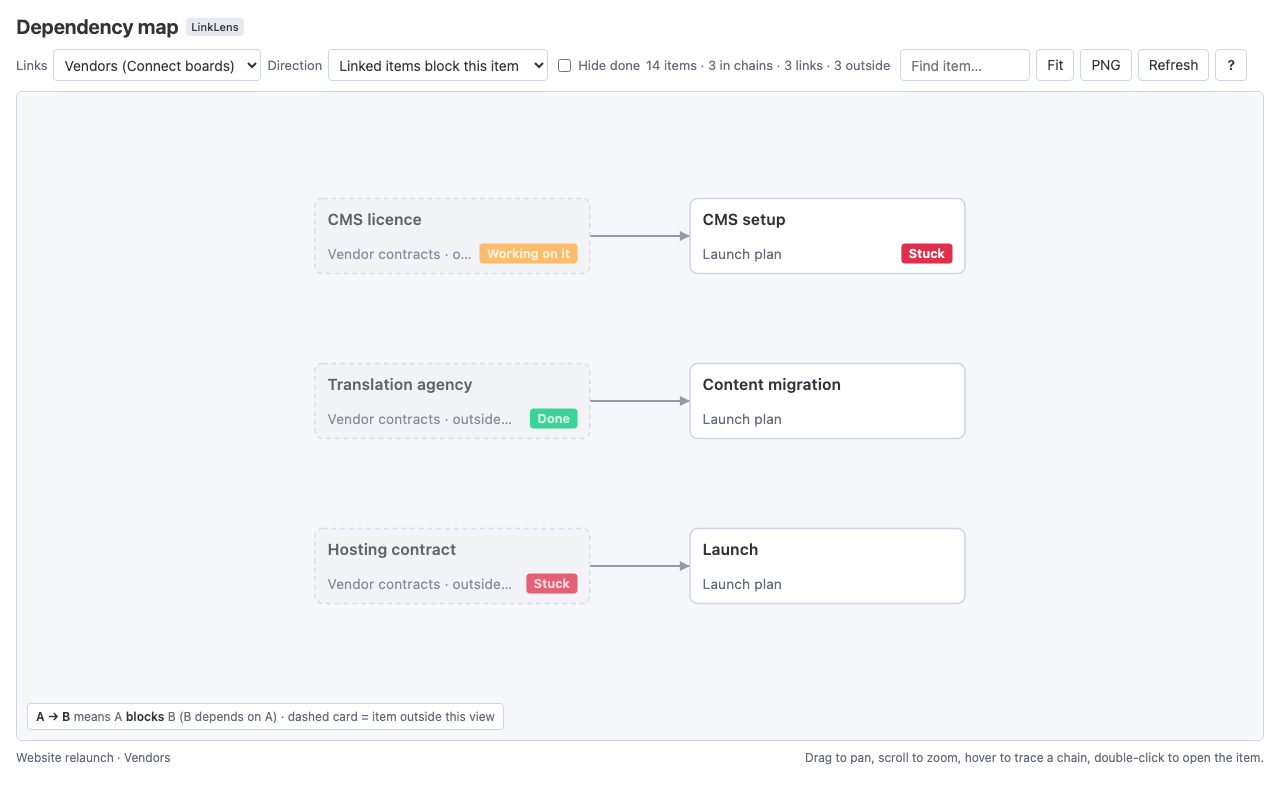This screenshot has height=800, width=1280.
Task: Click the arrow from CMS licence to CMS setup
Action: 640,236
